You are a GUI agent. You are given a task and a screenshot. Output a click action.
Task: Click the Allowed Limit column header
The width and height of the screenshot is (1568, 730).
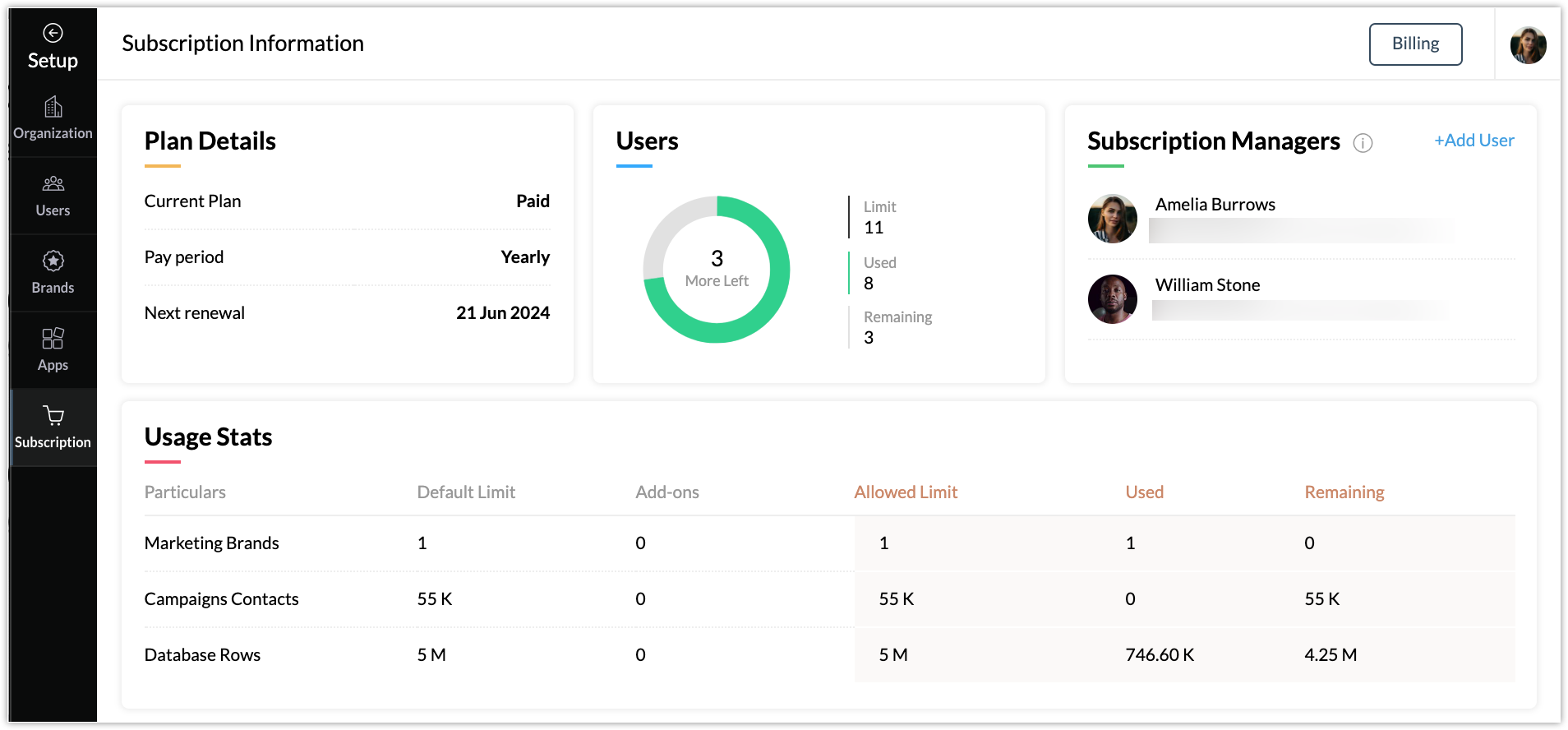coord(906,492)
